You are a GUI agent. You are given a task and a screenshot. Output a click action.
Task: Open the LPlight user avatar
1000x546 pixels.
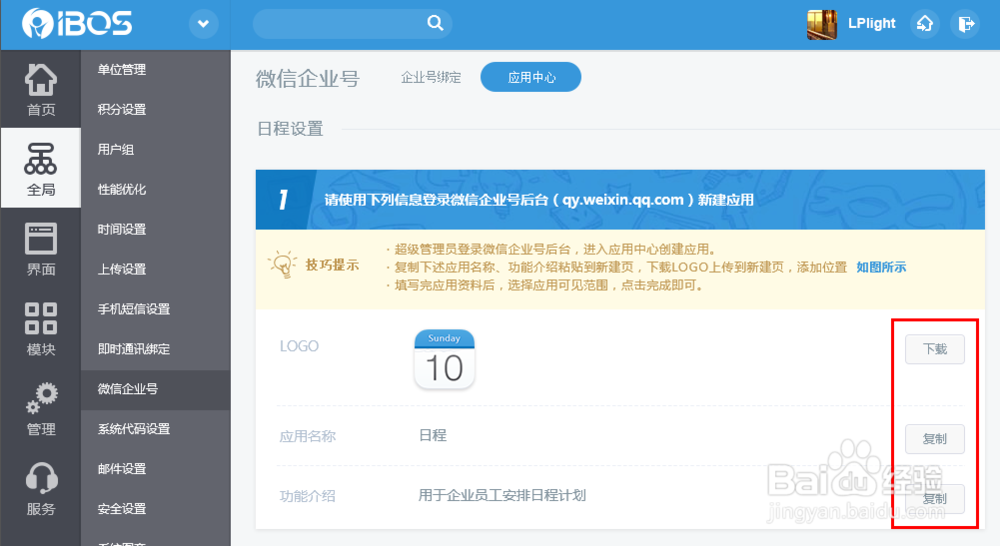(x=822, y=24)
